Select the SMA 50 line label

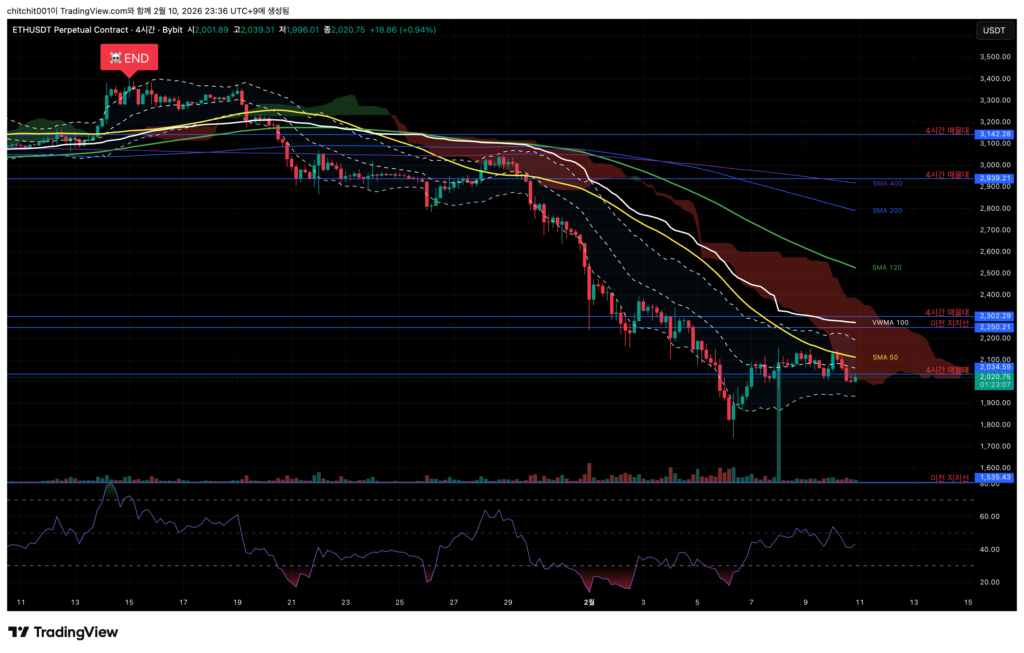[885, 357]
